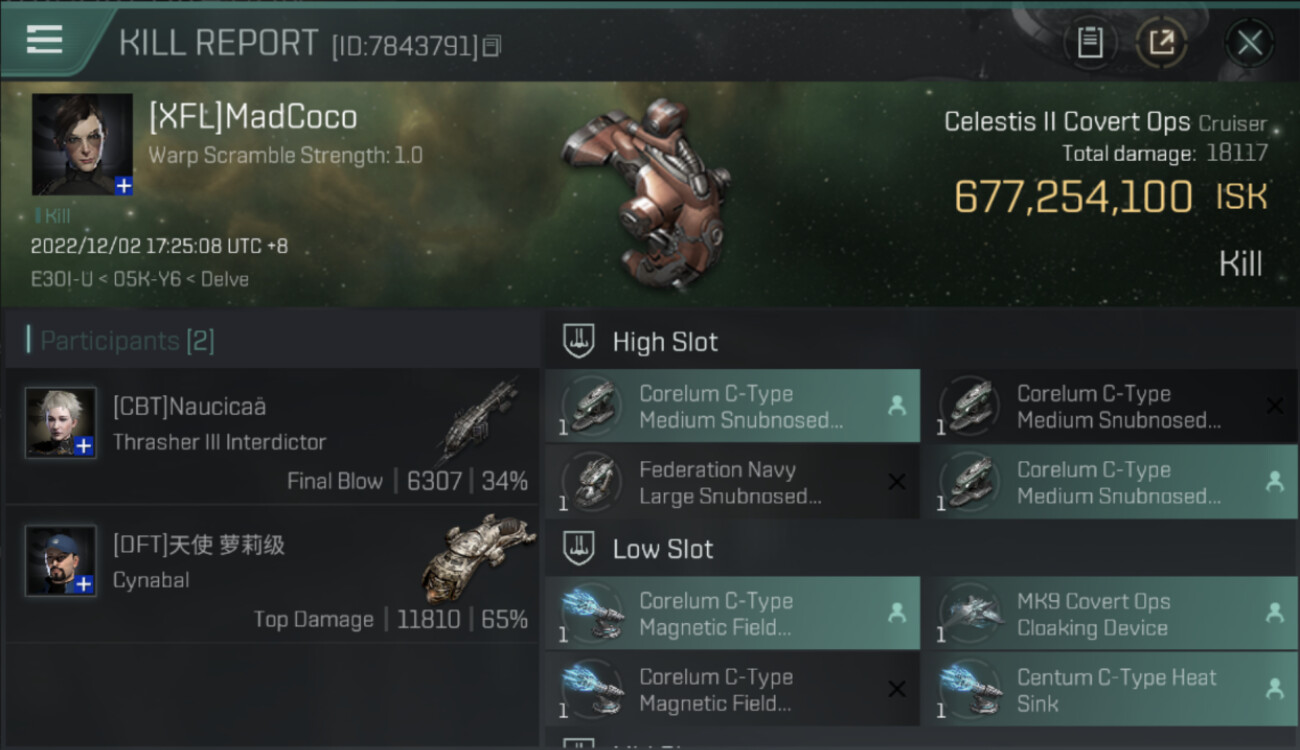Select the Cynabal ship icon
The height and width of the screenshot is (750, 1300).
click(478, 556)
